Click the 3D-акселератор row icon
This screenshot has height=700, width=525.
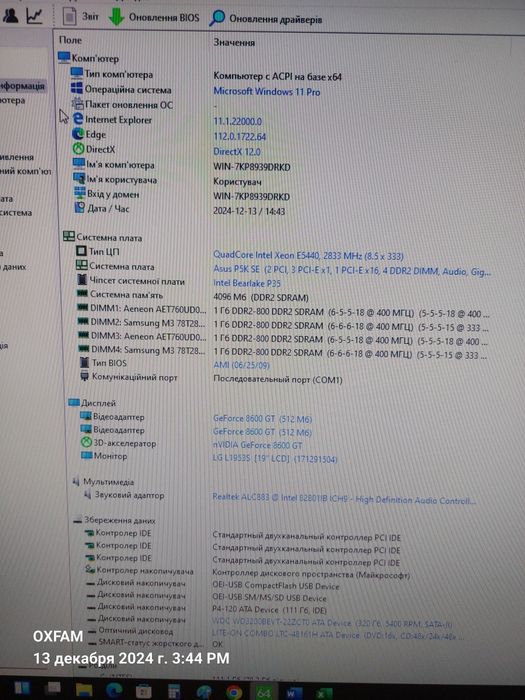[86, 442]
